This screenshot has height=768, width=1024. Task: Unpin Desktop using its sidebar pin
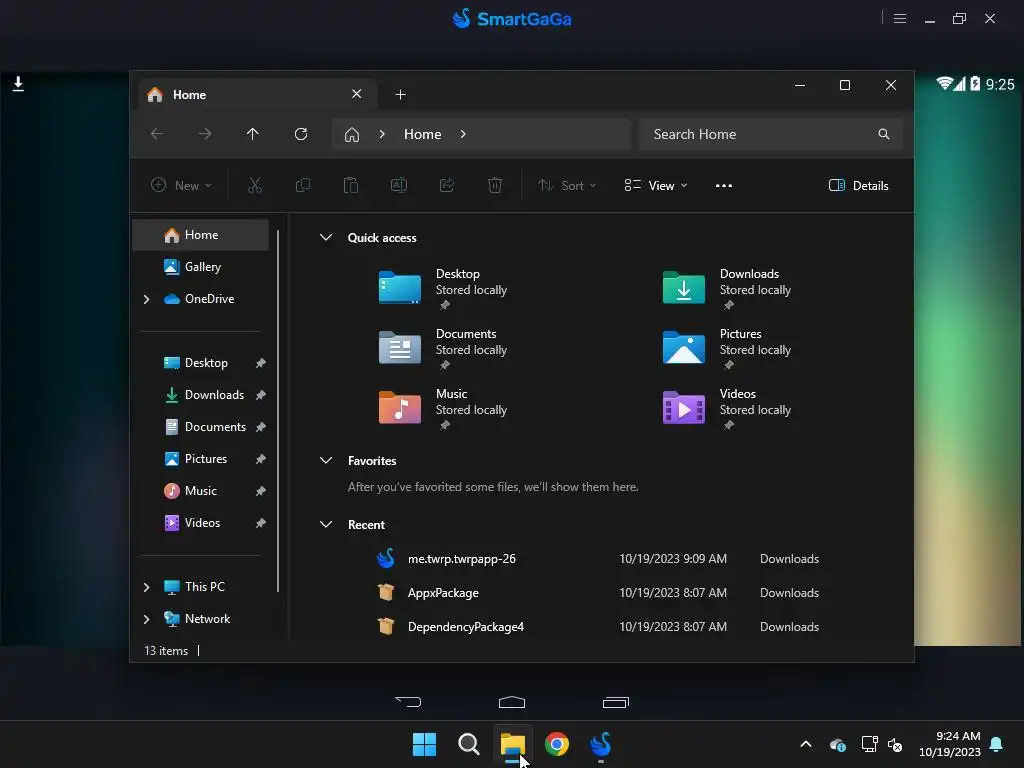coord(261,362)
